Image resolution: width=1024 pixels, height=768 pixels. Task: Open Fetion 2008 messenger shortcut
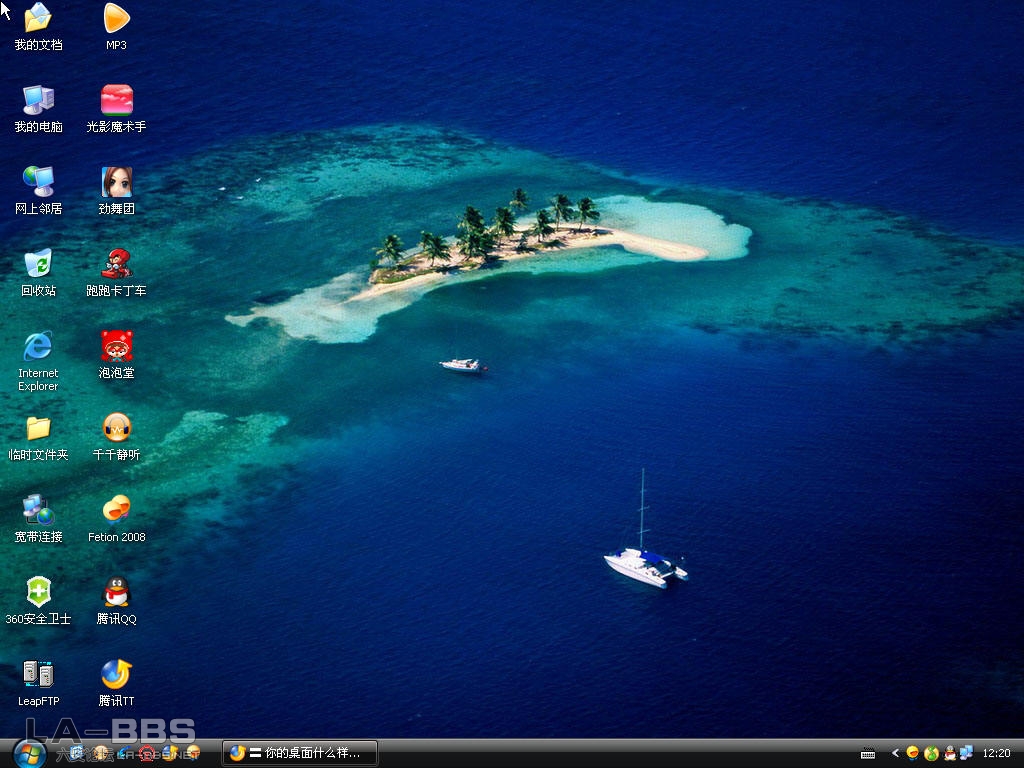116,511
